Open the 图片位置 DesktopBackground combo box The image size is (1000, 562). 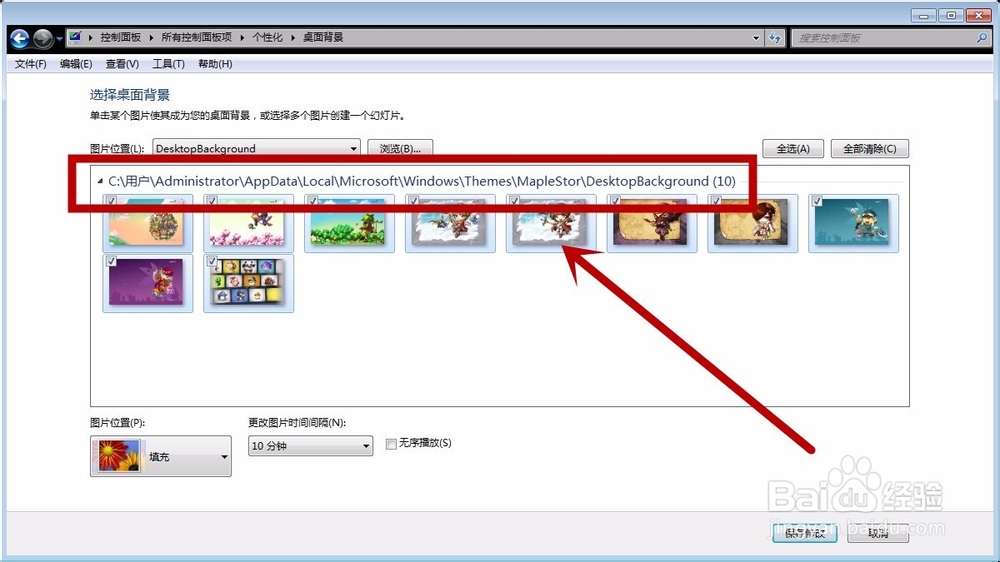click(256, 148)
